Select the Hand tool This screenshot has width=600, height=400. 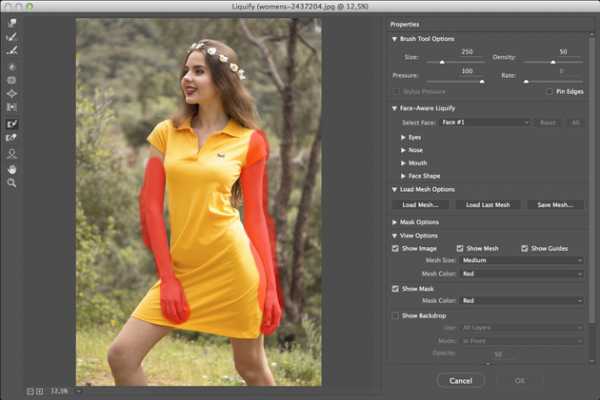click(12, 169)
